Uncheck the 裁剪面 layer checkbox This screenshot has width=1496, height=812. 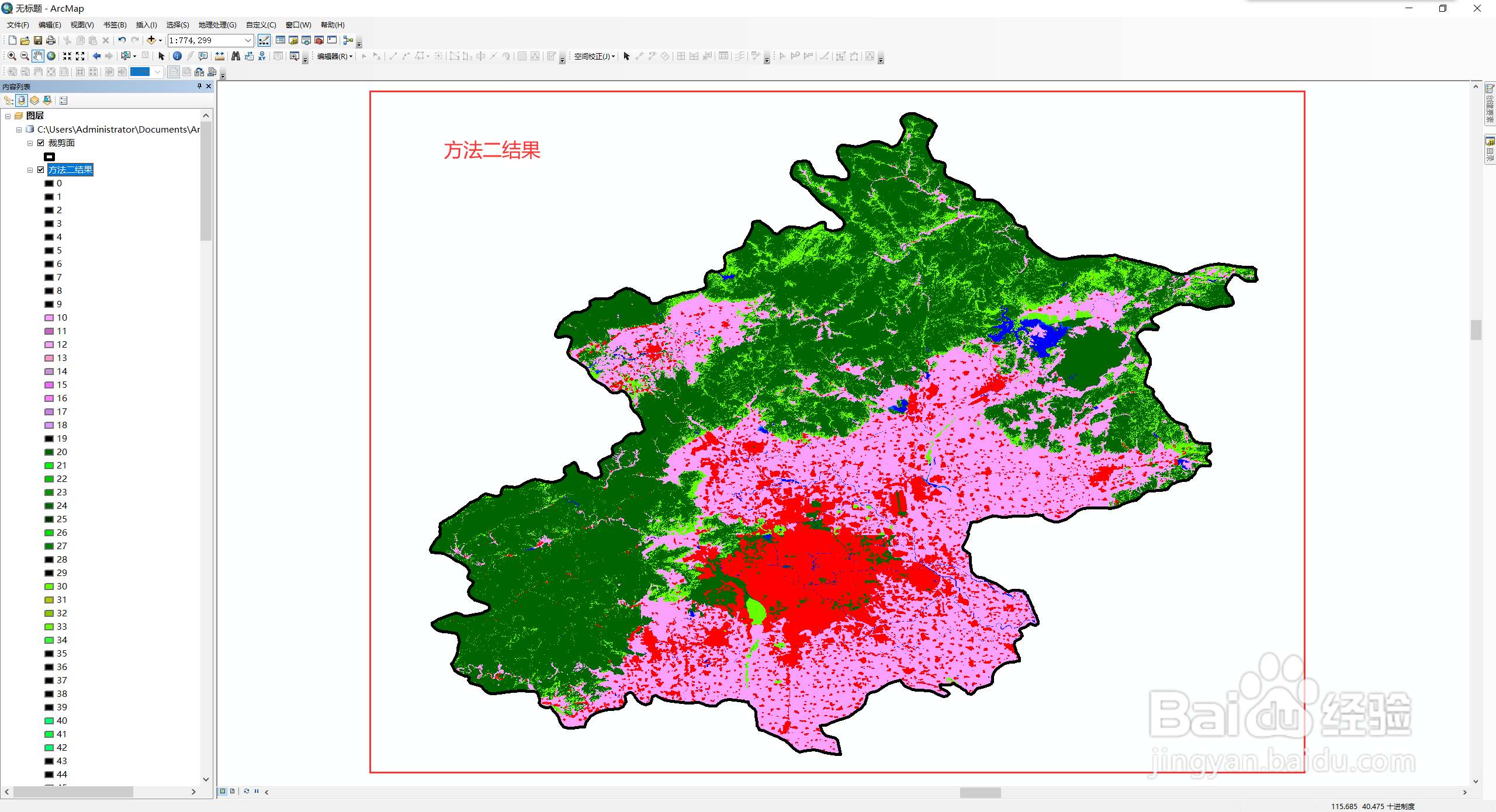41,143
